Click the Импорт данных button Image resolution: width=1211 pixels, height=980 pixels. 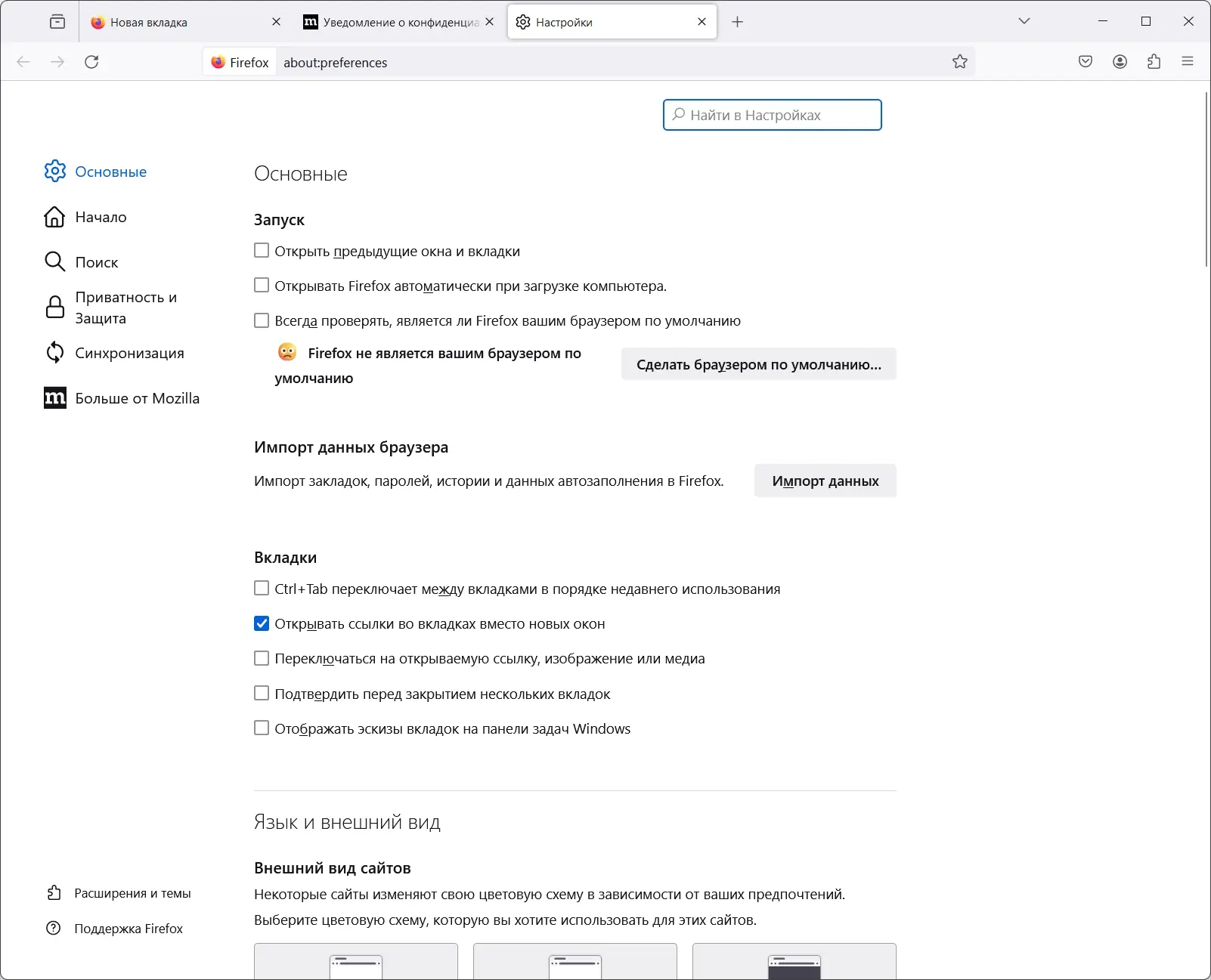[825, 481]
